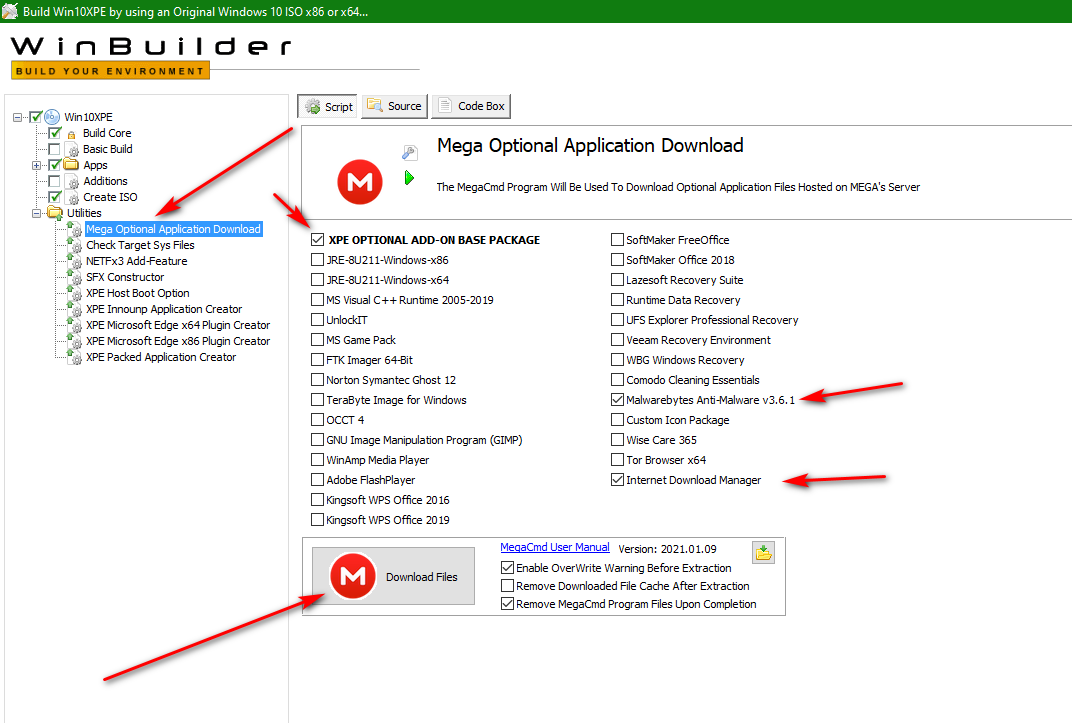The height and width of the screenshot is (723, 1072).
Task: Click the Check Target Sys Files script icon
Action: (75, 245)
